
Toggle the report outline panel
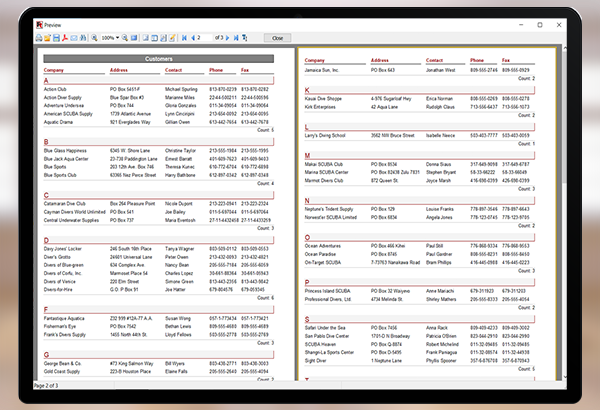coord(145,37)
